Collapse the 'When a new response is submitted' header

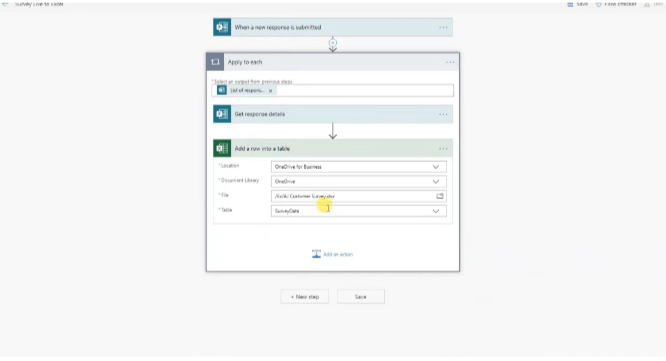point(333,27)
